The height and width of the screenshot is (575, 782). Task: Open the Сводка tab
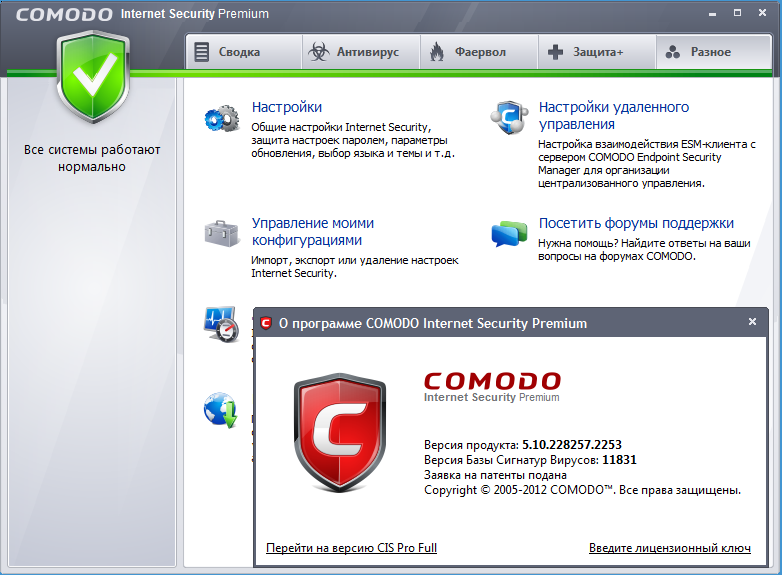(244, 52)
